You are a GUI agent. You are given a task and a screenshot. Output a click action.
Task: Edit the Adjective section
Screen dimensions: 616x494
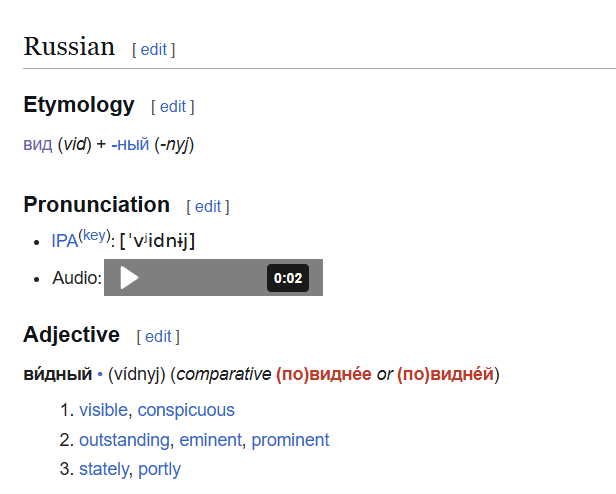click(158, 337)
